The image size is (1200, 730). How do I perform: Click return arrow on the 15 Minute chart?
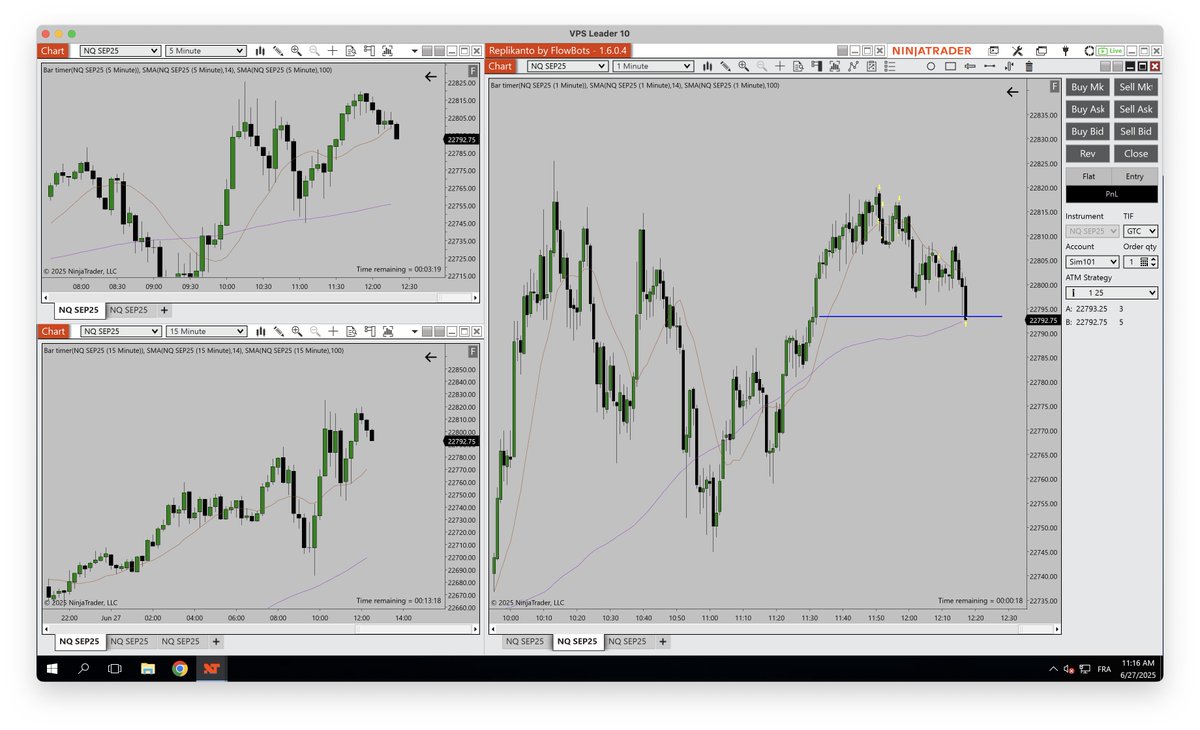tap(431, 356)
